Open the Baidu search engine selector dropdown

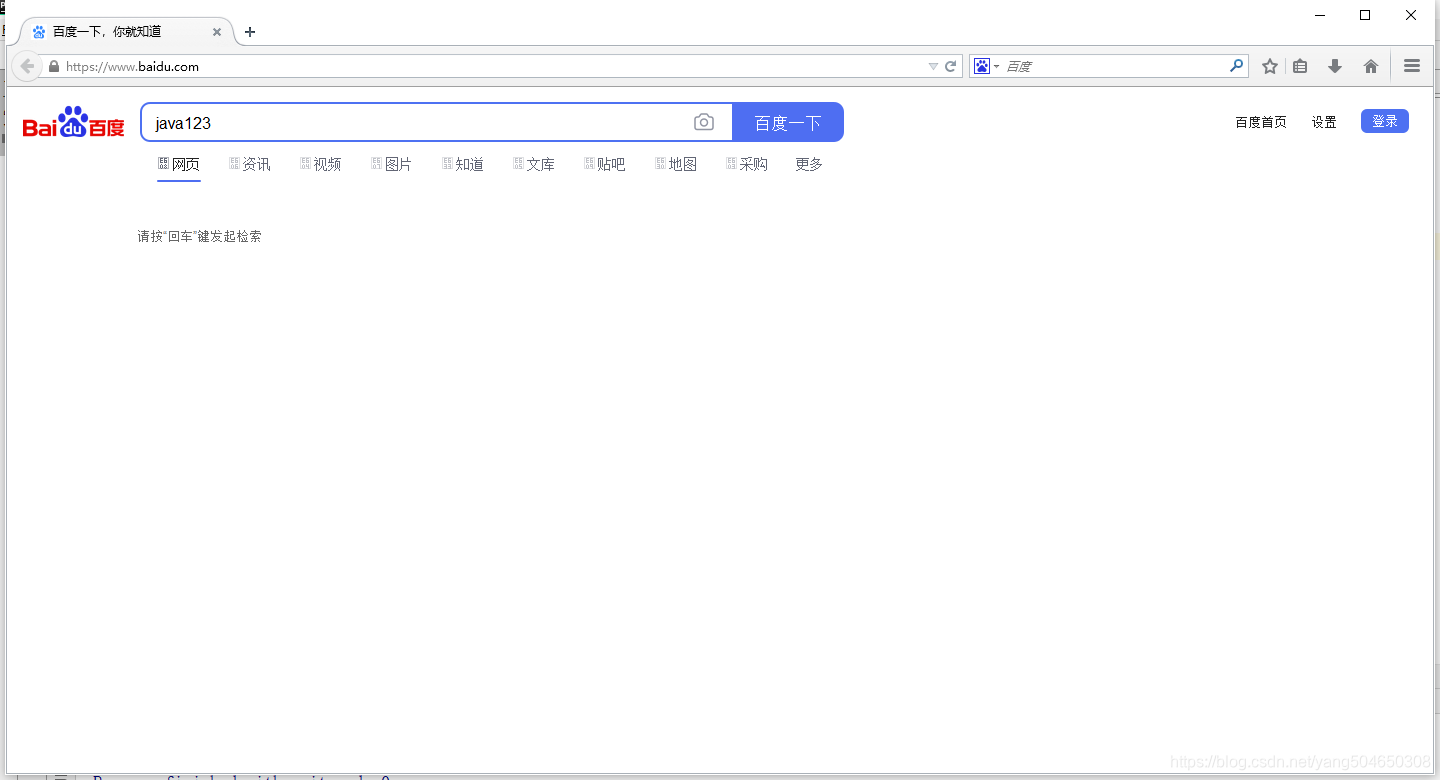point(986,66)
